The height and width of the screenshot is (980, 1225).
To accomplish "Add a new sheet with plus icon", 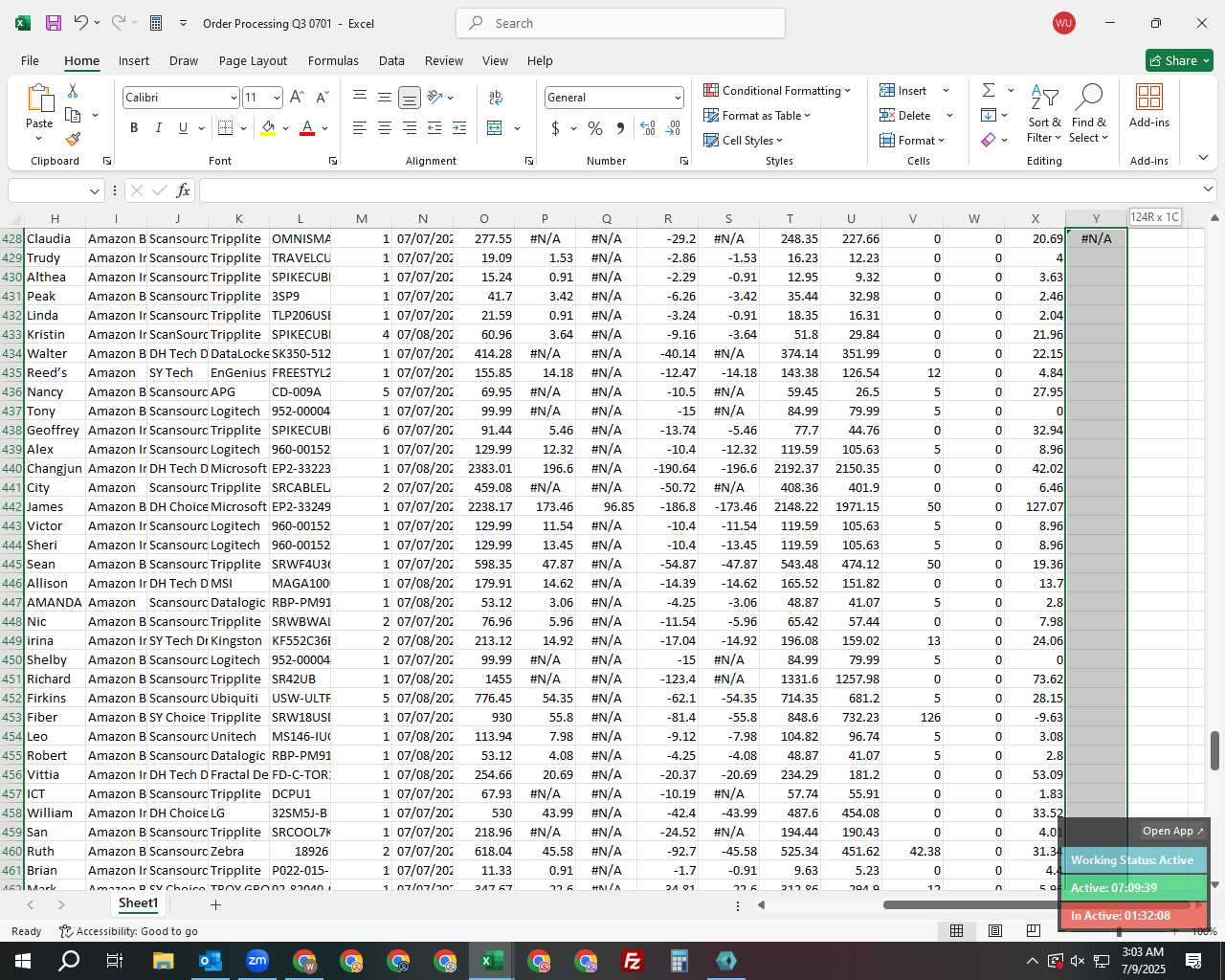I will coord(215,904).
